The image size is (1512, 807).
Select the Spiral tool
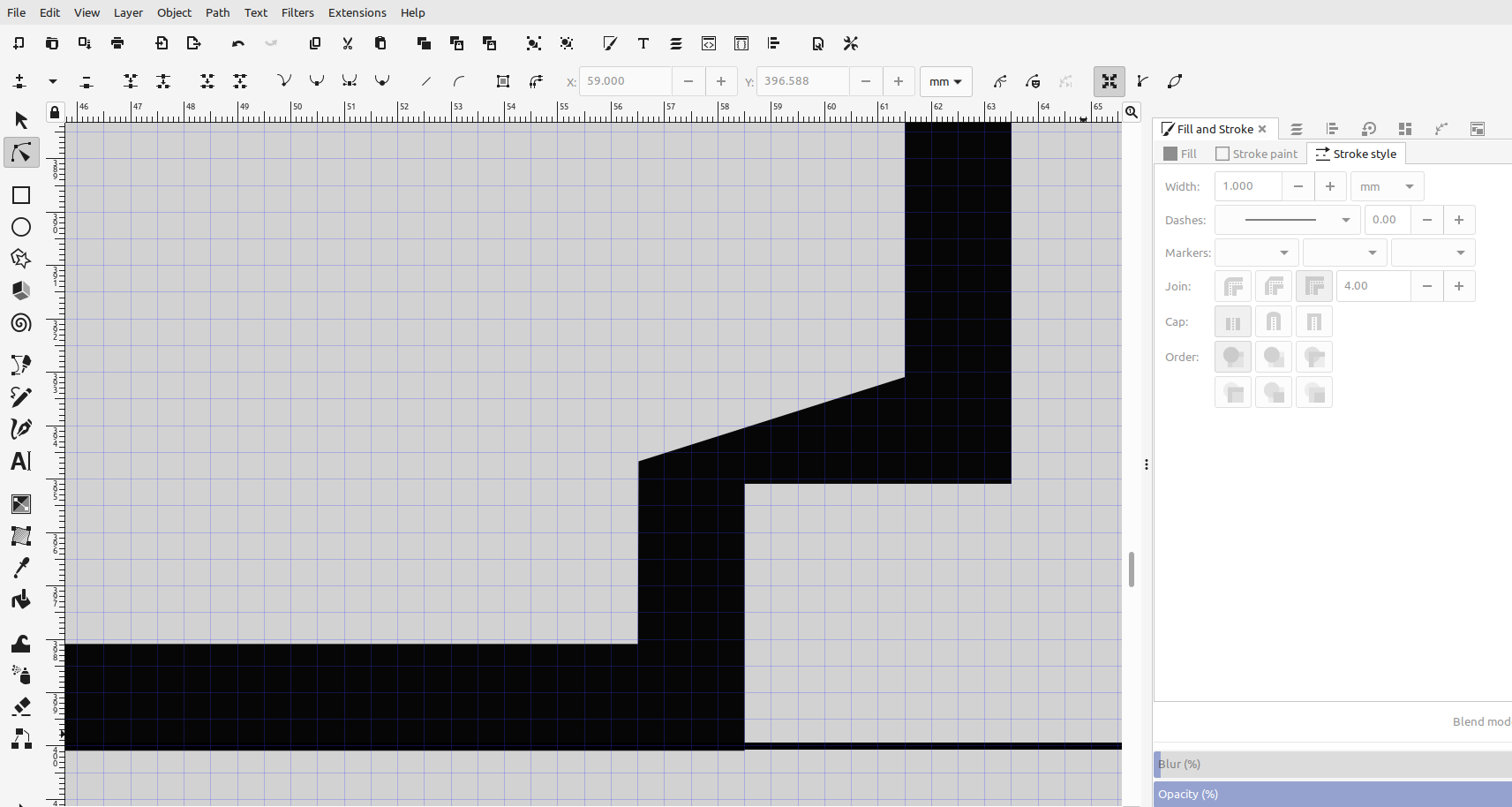point(20,322)
